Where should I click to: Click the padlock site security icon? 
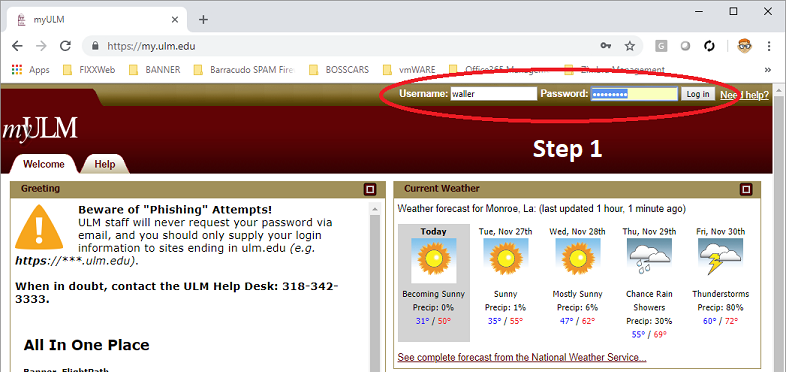coord(96,46)
